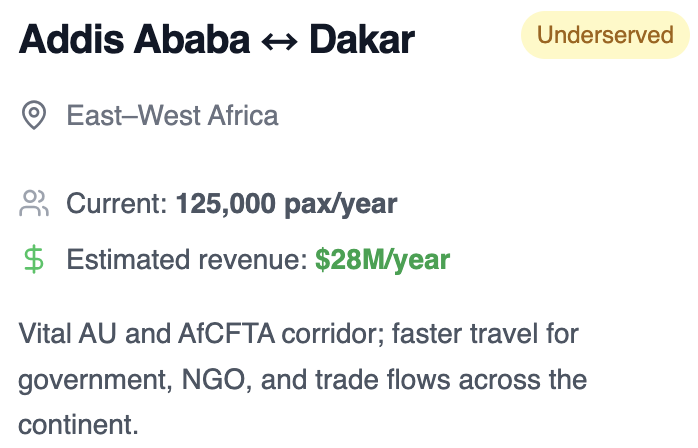
Task: Click Addis Ababa in the heading
Action: (x=134, y=40)
